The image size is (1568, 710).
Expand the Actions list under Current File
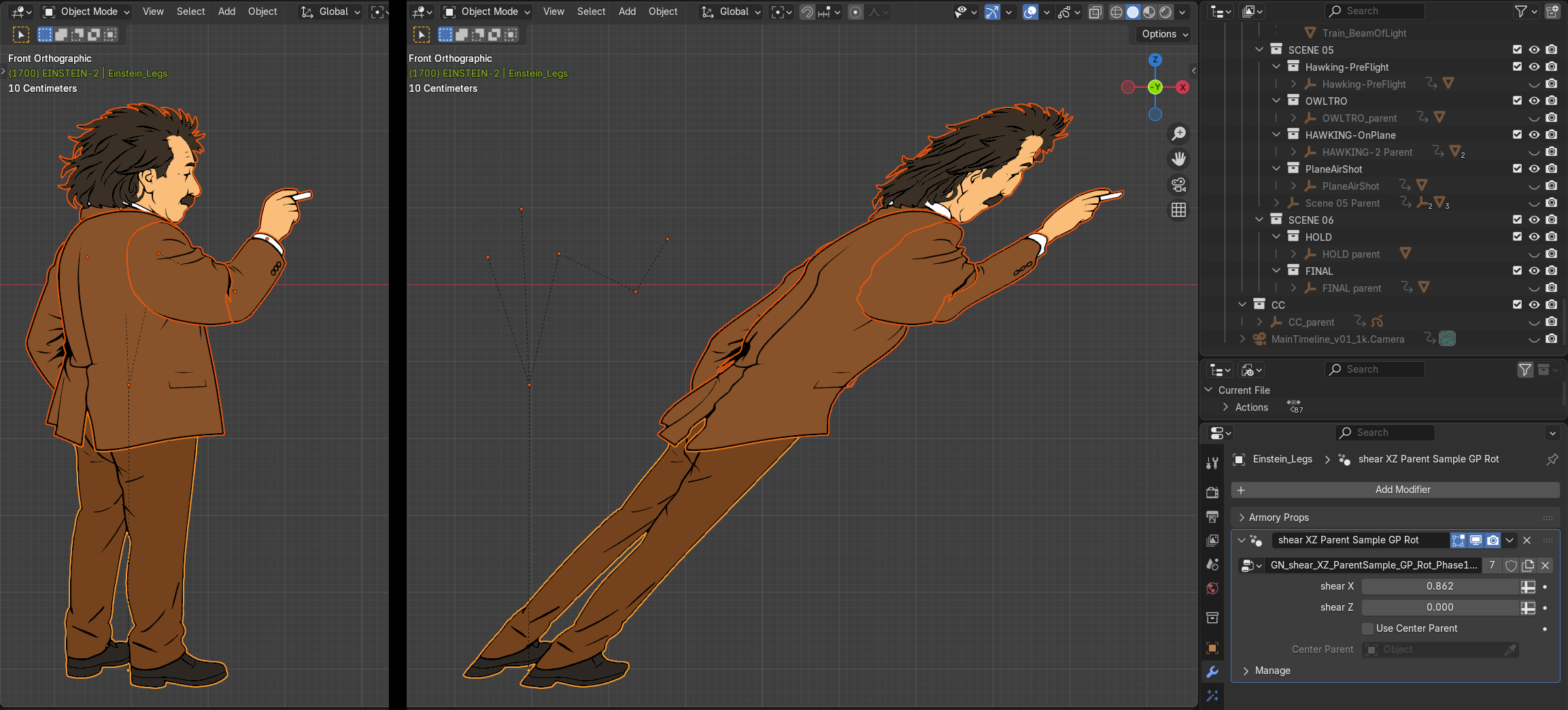click(x=1225, y=407)
